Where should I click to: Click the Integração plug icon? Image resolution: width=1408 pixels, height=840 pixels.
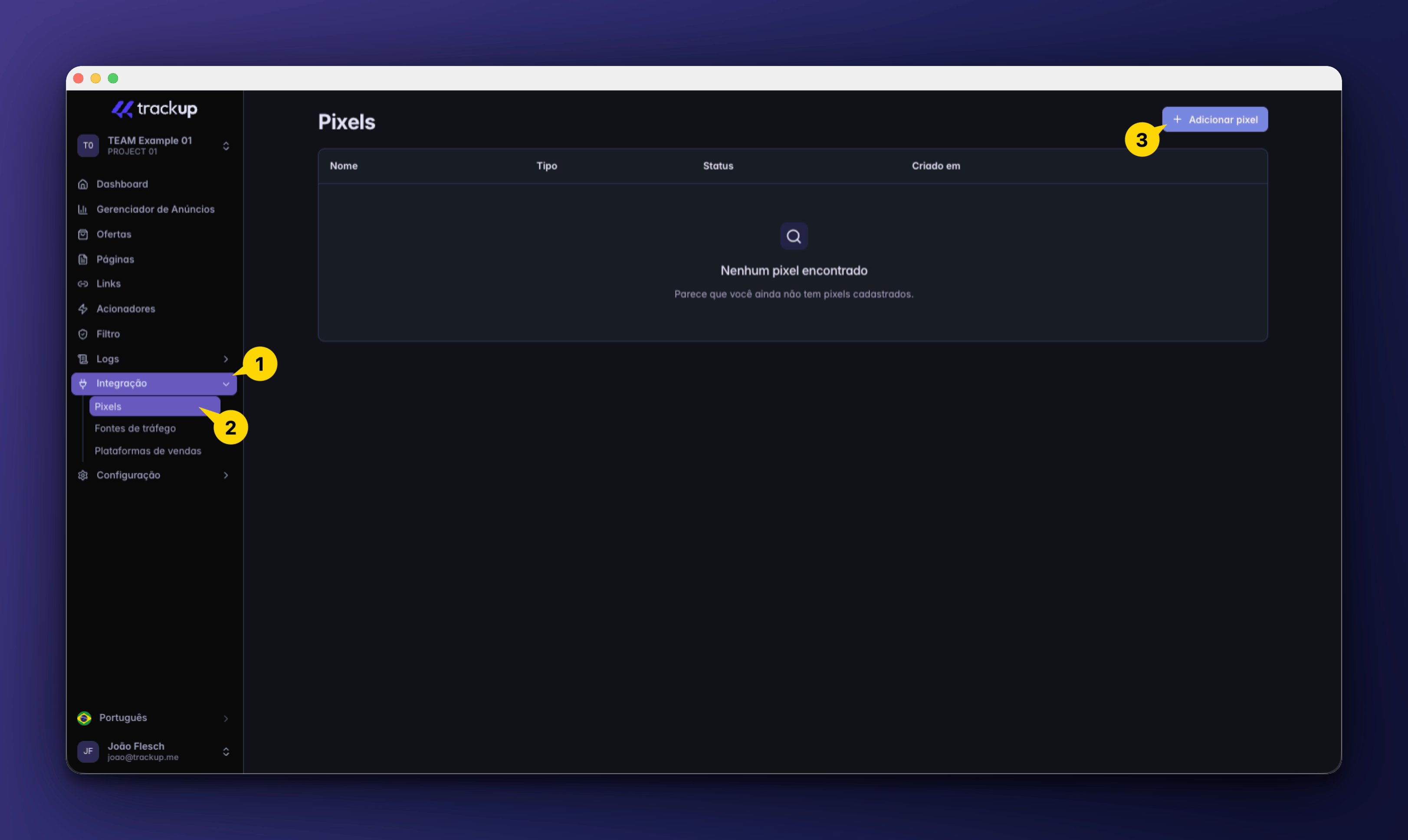[83, 383]
